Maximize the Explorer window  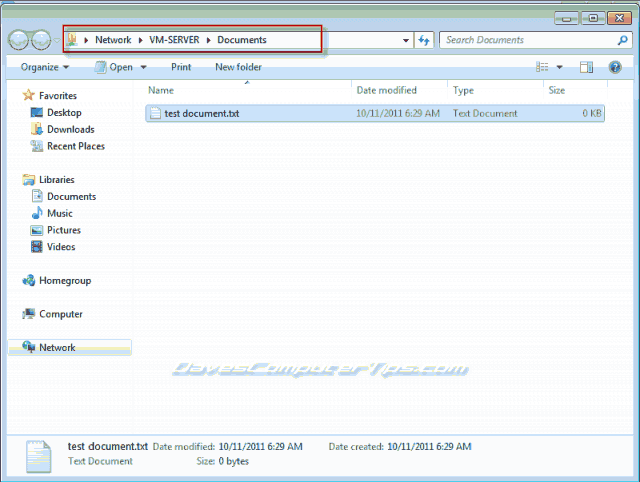tap(593, 18)
